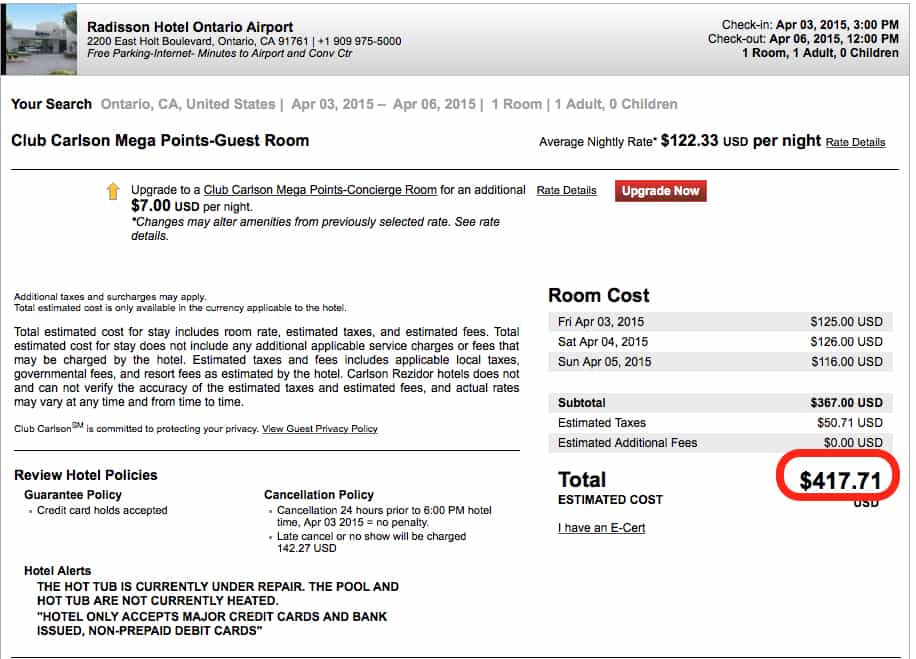Click the Subtotal $367.00 USD value
Screen dimensions: 916x659
(x=846, y=403)
